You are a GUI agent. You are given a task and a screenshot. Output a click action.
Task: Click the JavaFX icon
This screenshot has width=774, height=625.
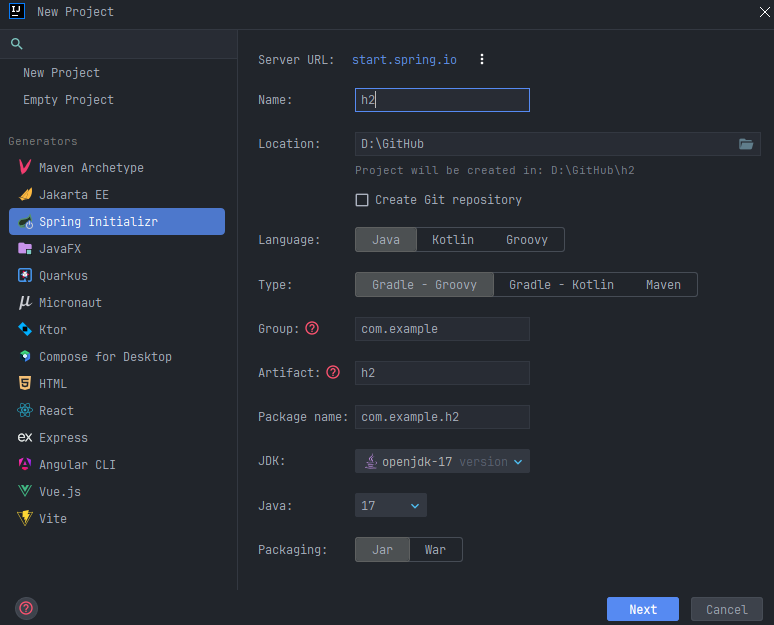(25, 248)
